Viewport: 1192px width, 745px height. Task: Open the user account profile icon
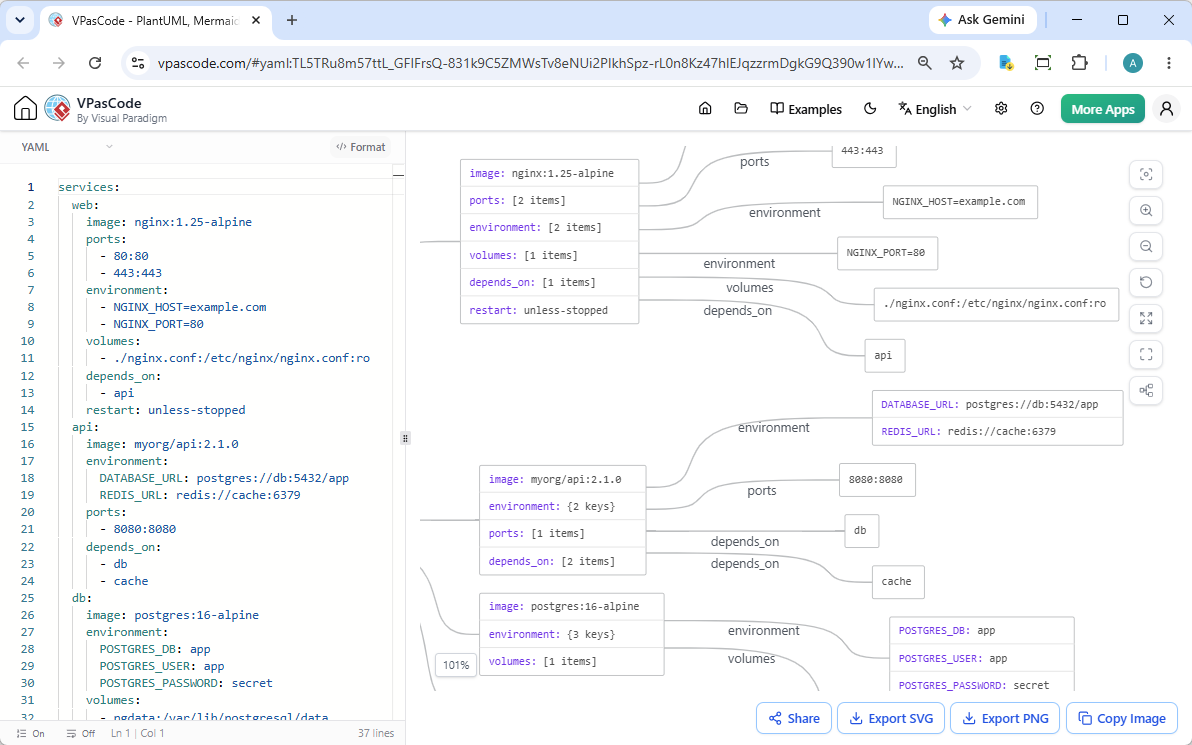[x=1166, y=109]
